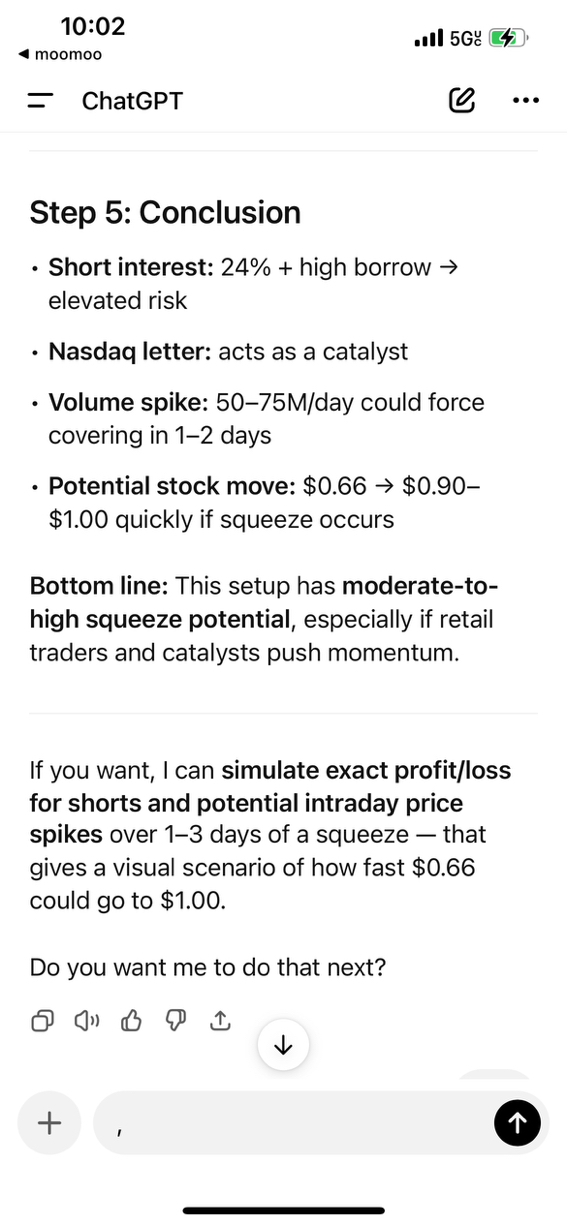Image resolution: width=567 pixels, height=1226 pixels.
Task: Tap the 10:02 clock in status bar
Action: 93,25
